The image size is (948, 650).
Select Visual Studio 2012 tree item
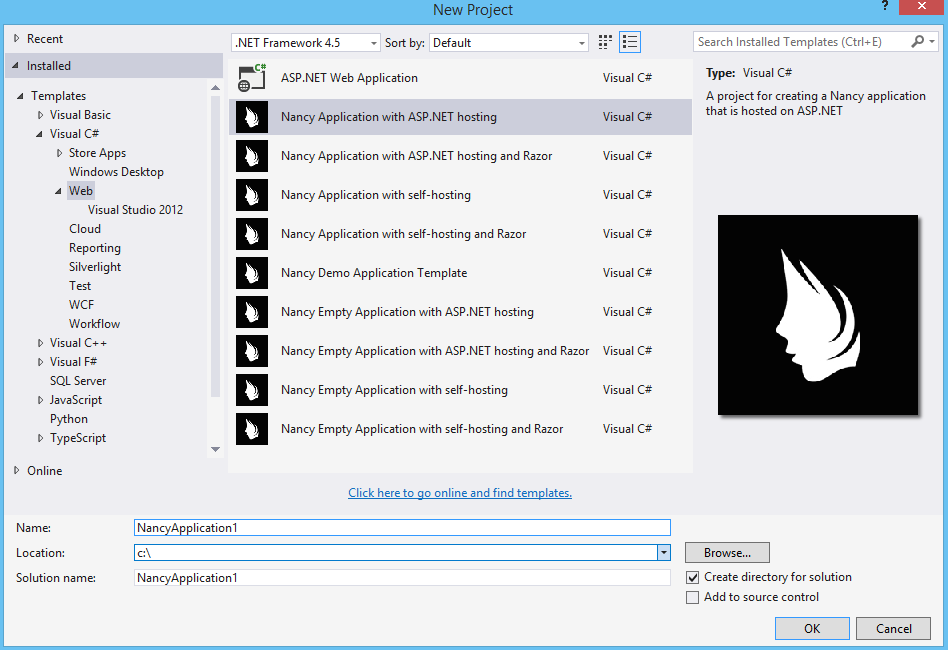tap(135, 210)
